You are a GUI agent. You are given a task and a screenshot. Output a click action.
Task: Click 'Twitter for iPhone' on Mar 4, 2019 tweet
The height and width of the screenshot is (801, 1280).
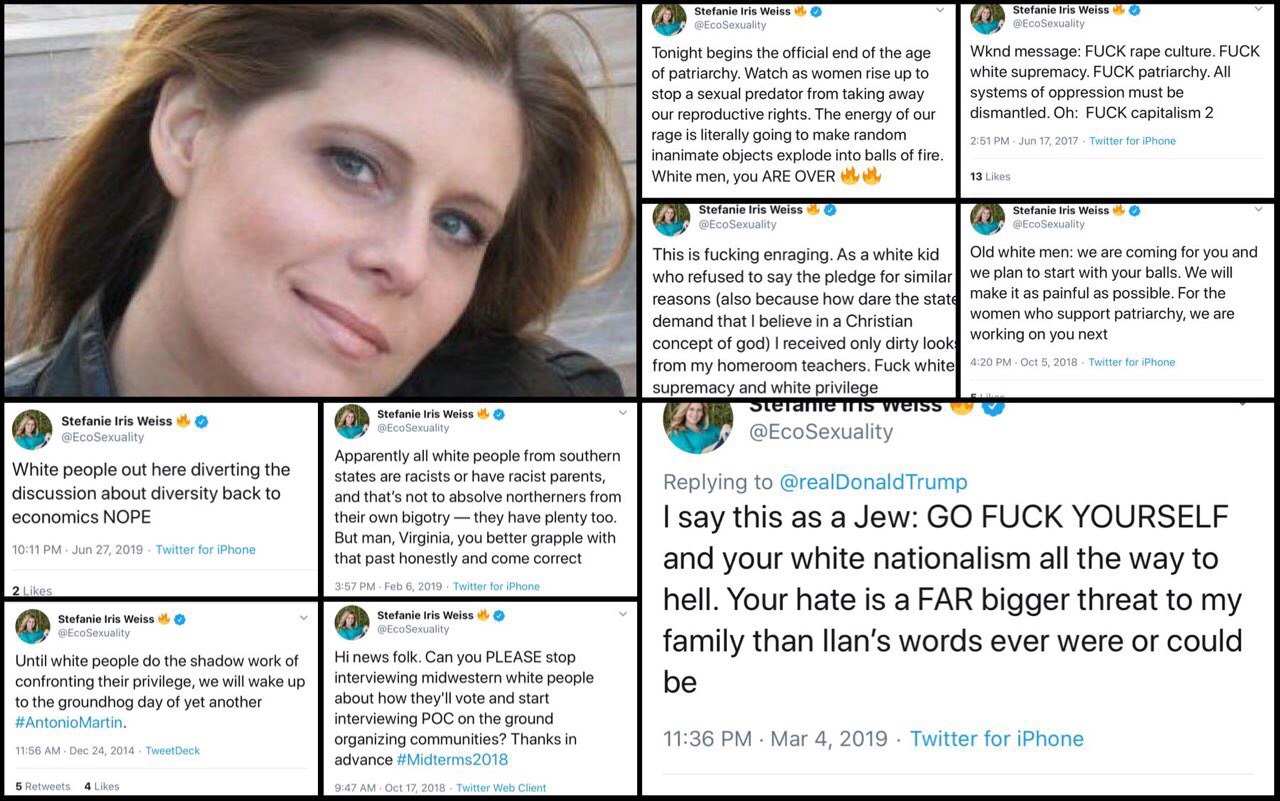[996, 738]
